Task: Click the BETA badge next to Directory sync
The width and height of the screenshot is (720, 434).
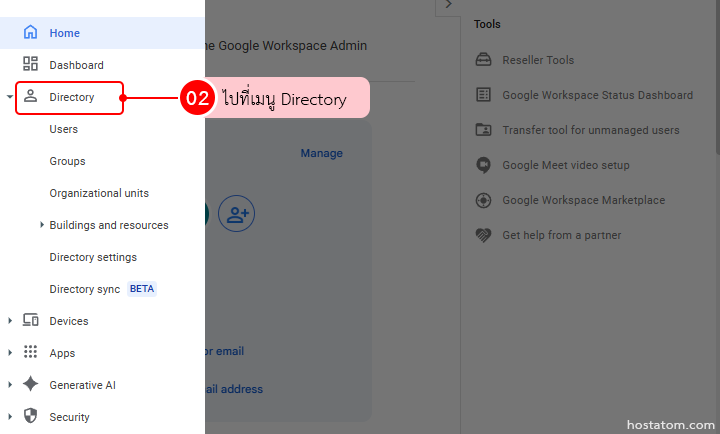Action: tap(142, 289)
